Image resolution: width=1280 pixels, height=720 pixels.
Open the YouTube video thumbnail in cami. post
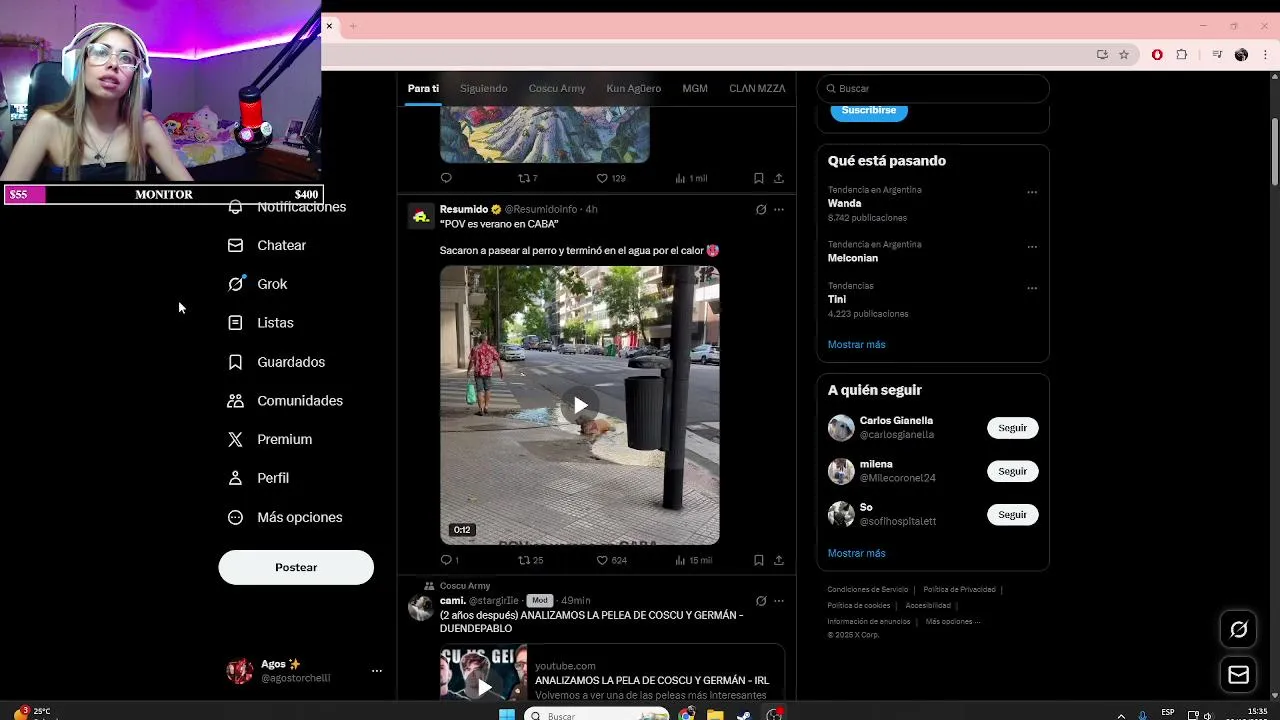(x=484, y=673)
